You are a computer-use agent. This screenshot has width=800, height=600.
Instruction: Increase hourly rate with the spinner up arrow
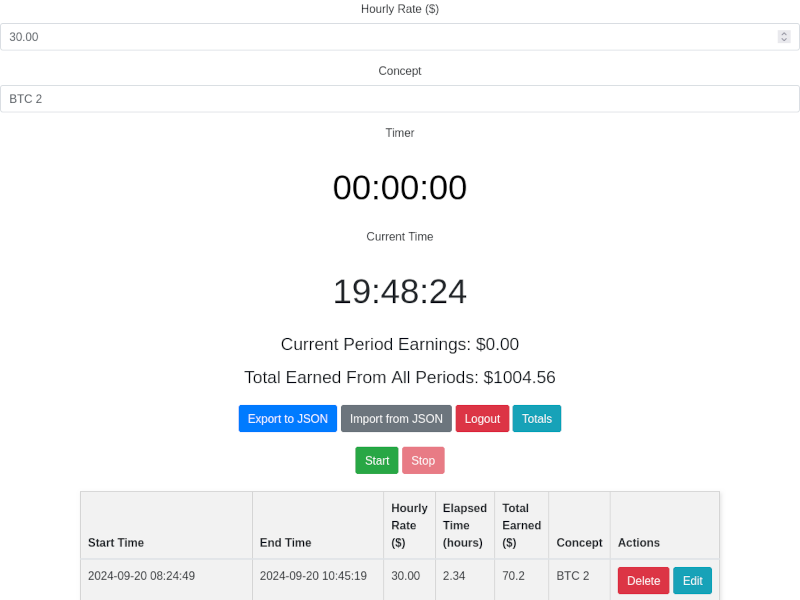784,34
